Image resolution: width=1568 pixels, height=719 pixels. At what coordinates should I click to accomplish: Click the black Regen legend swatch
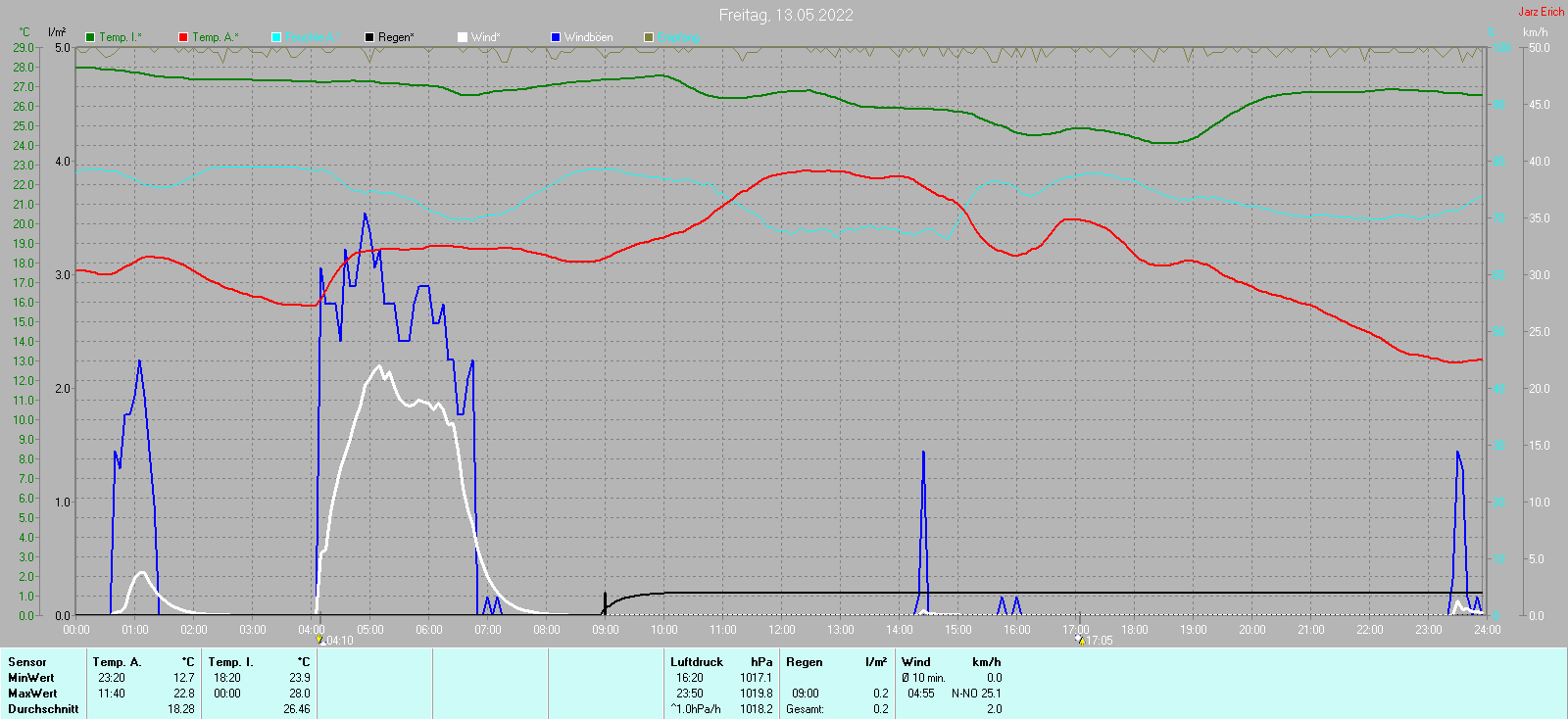click(369, 37)
